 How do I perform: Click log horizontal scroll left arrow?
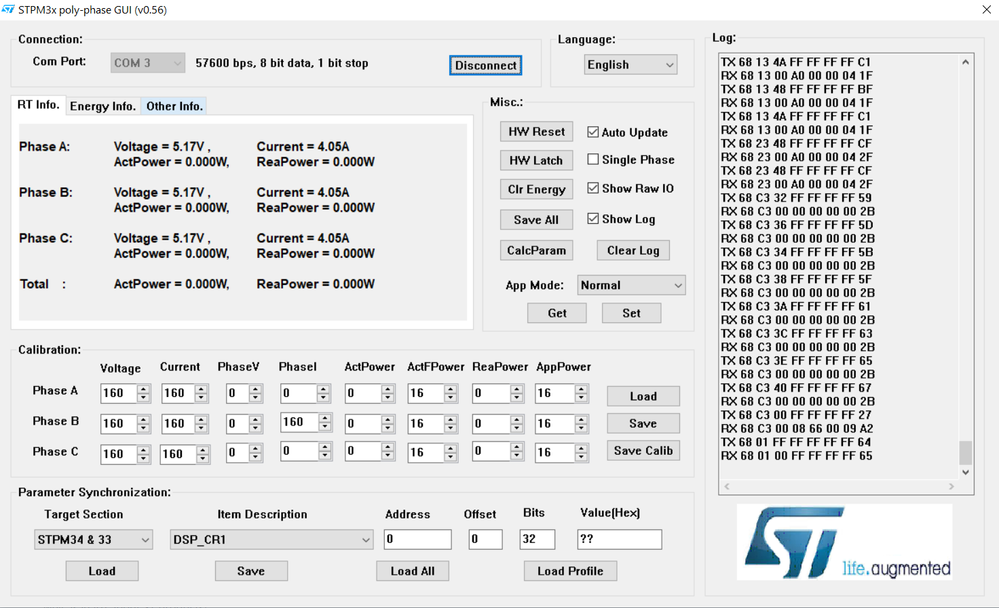point(726,486)
